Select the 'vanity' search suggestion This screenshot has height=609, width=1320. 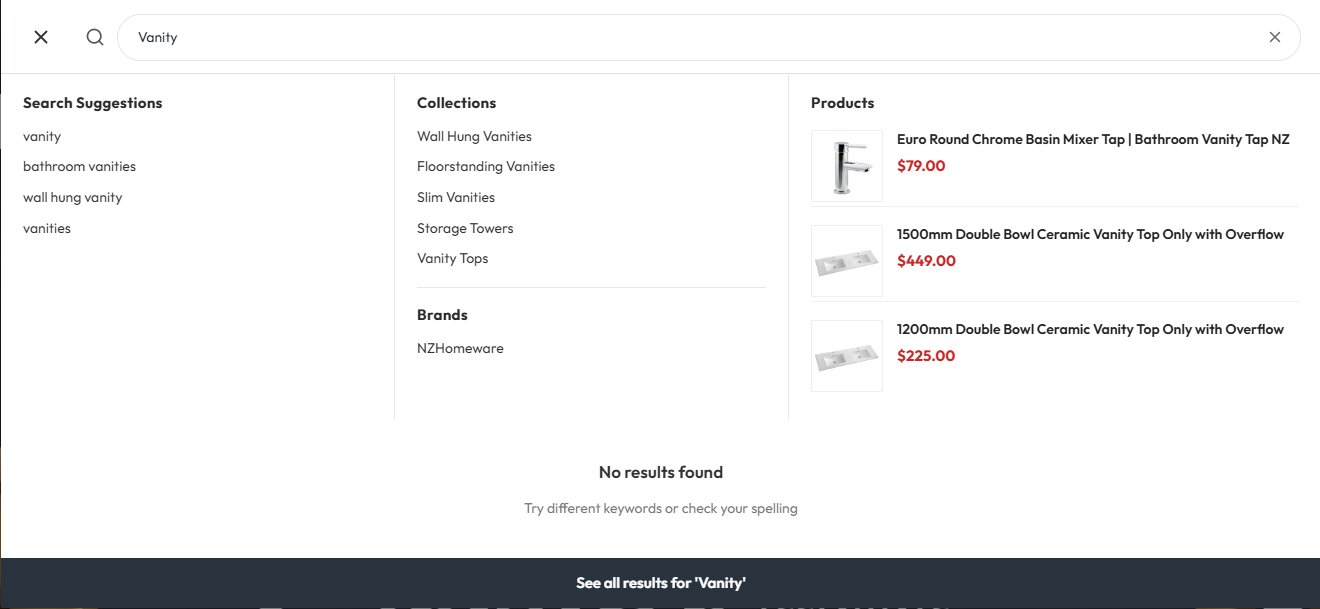[x=42, y=136]
